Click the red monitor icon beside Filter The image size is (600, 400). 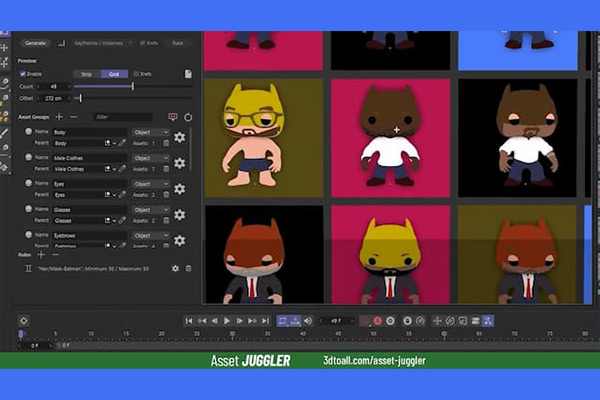(x=173, y=117)
